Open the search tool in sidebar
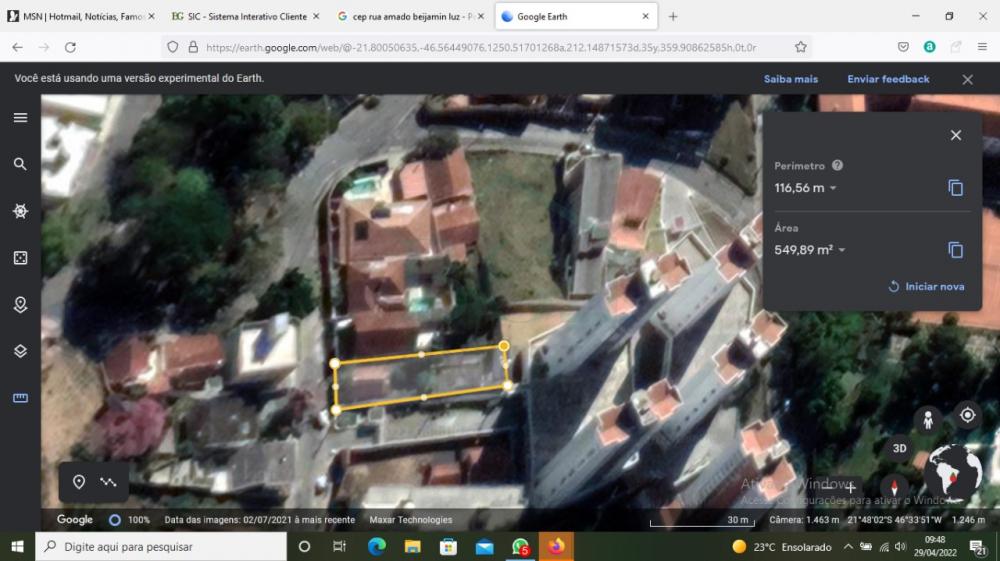This screenshot has width=1000, height=561. (x=20, y=164)
